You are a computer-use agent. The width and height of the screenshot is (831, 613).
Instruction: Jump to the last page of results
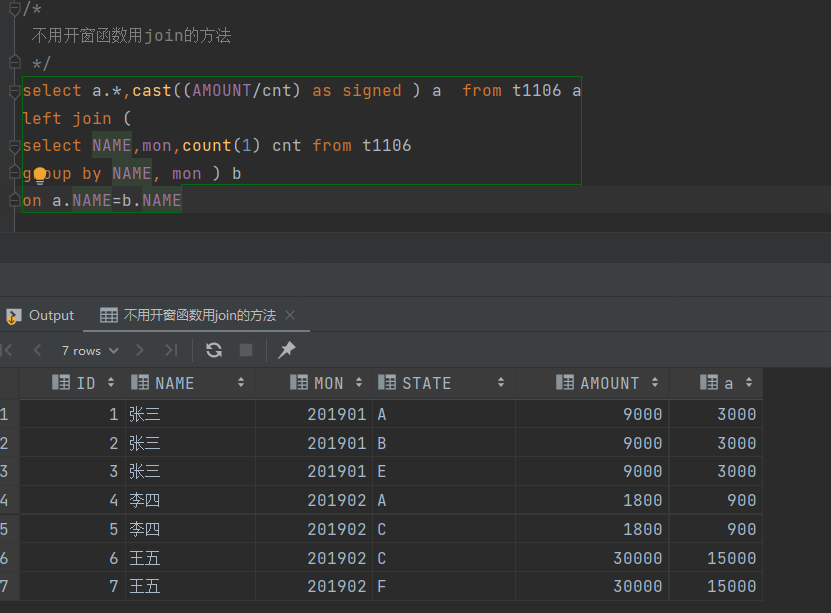click(x=168, y=350)
